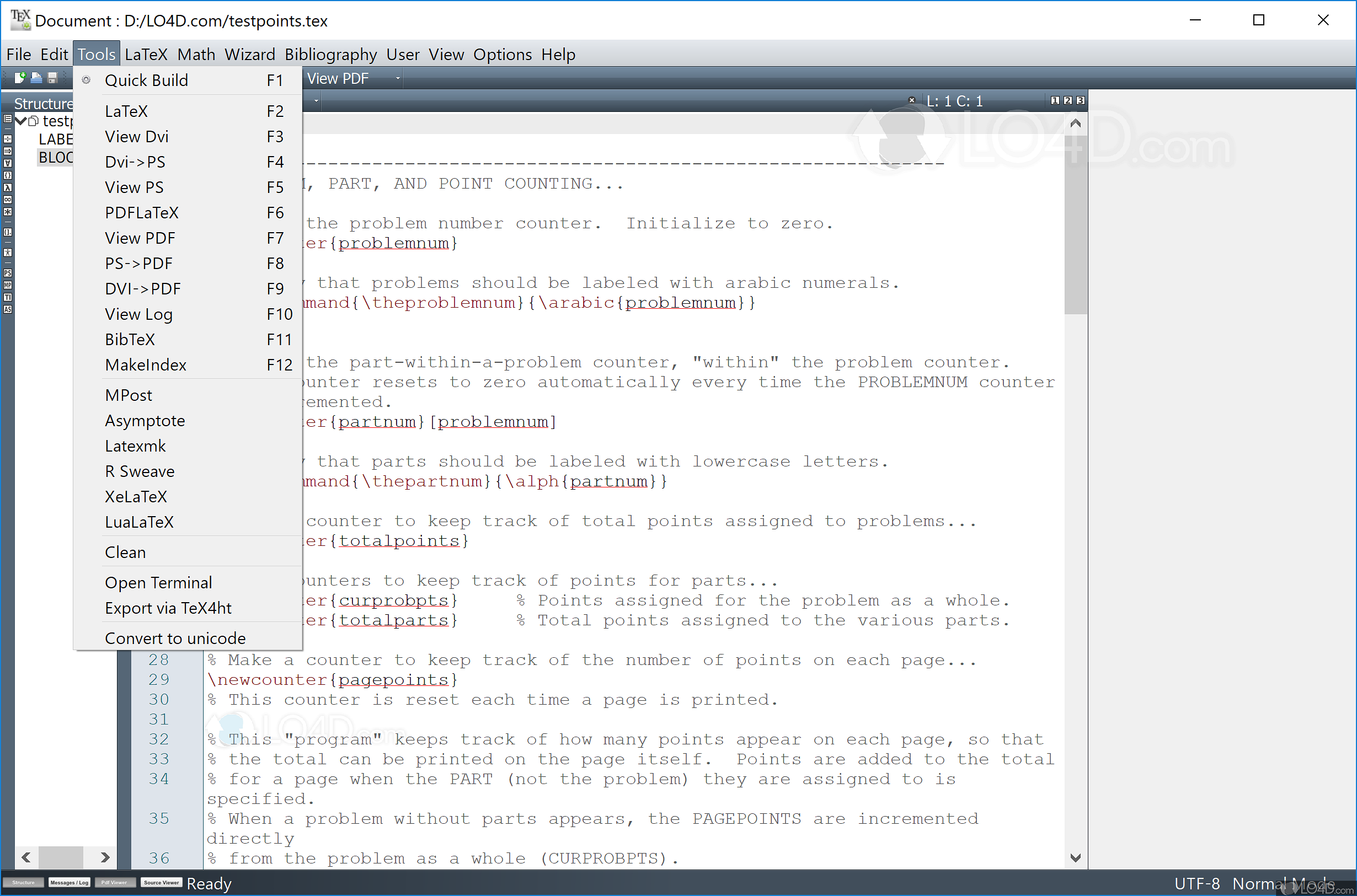Close the current document tab x

pos(912,100)
